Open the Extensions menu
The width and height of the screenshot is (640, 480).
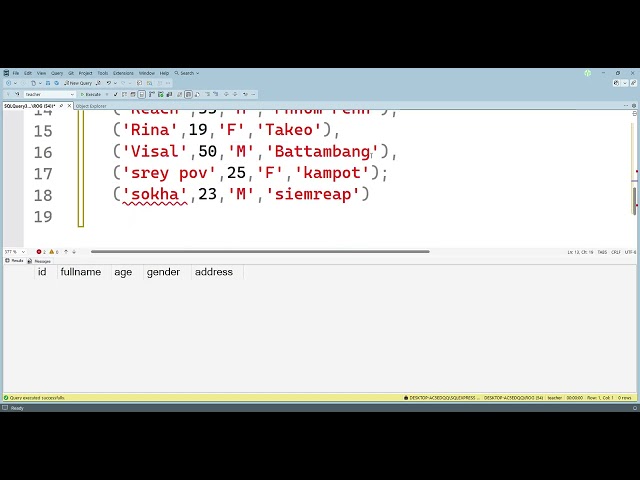click(123, 73)
